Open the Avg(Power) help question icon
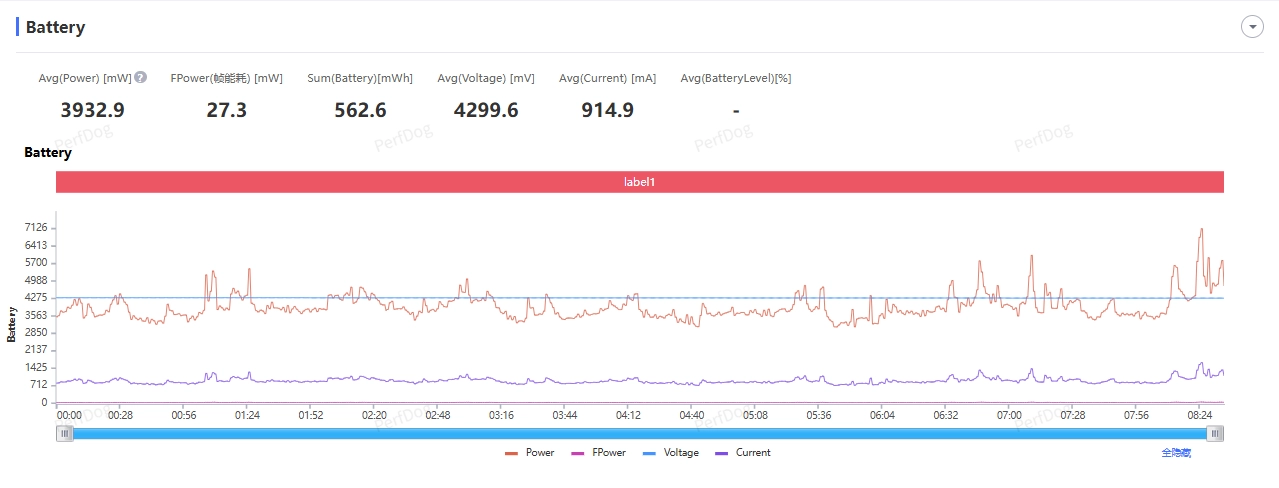This screenshot has width=1279, height=488. point(141,77)
